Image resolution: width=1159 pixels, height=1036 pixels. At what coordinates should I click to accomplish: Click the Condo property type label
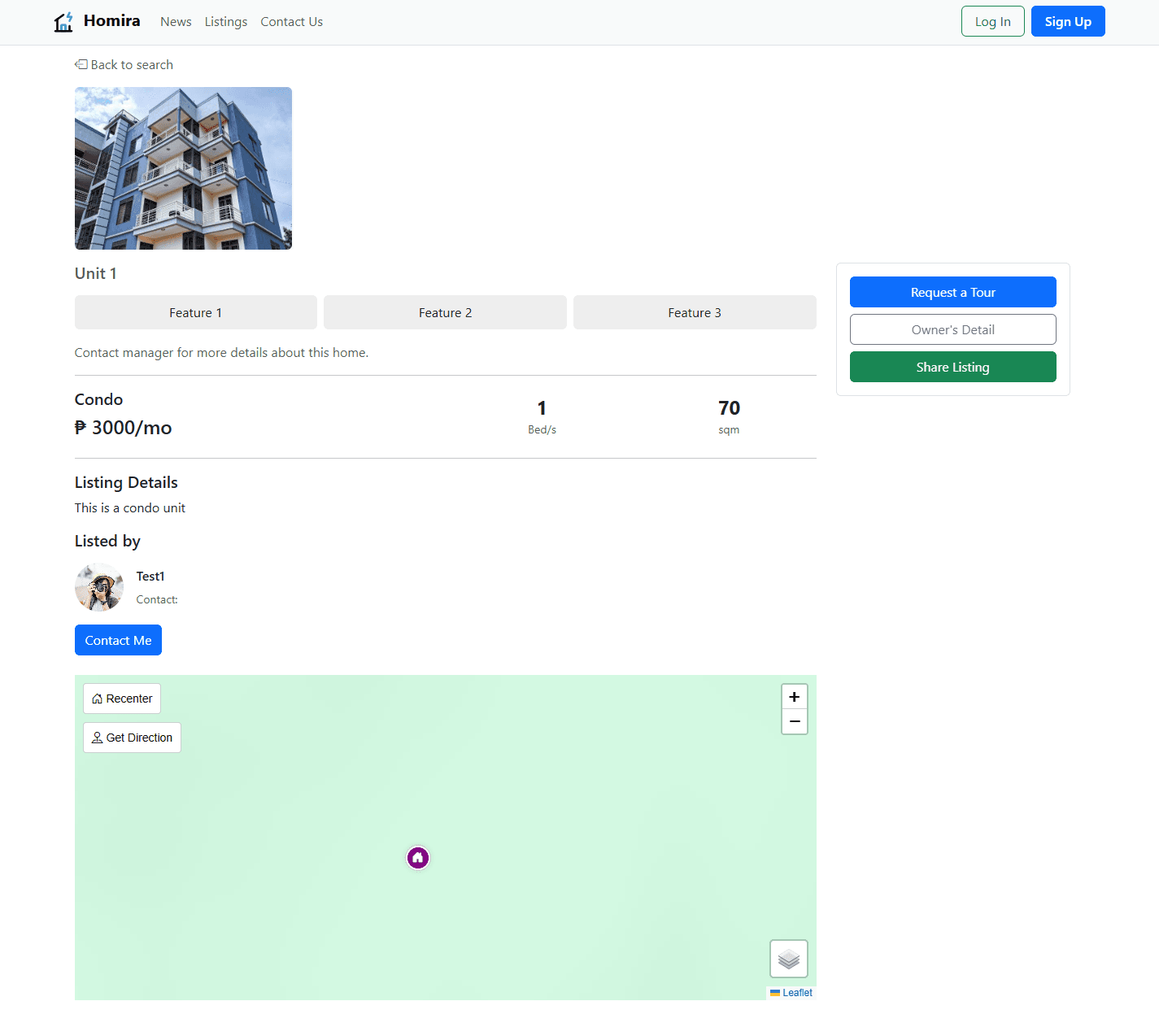pyautogui.click(x=98, y=399)
